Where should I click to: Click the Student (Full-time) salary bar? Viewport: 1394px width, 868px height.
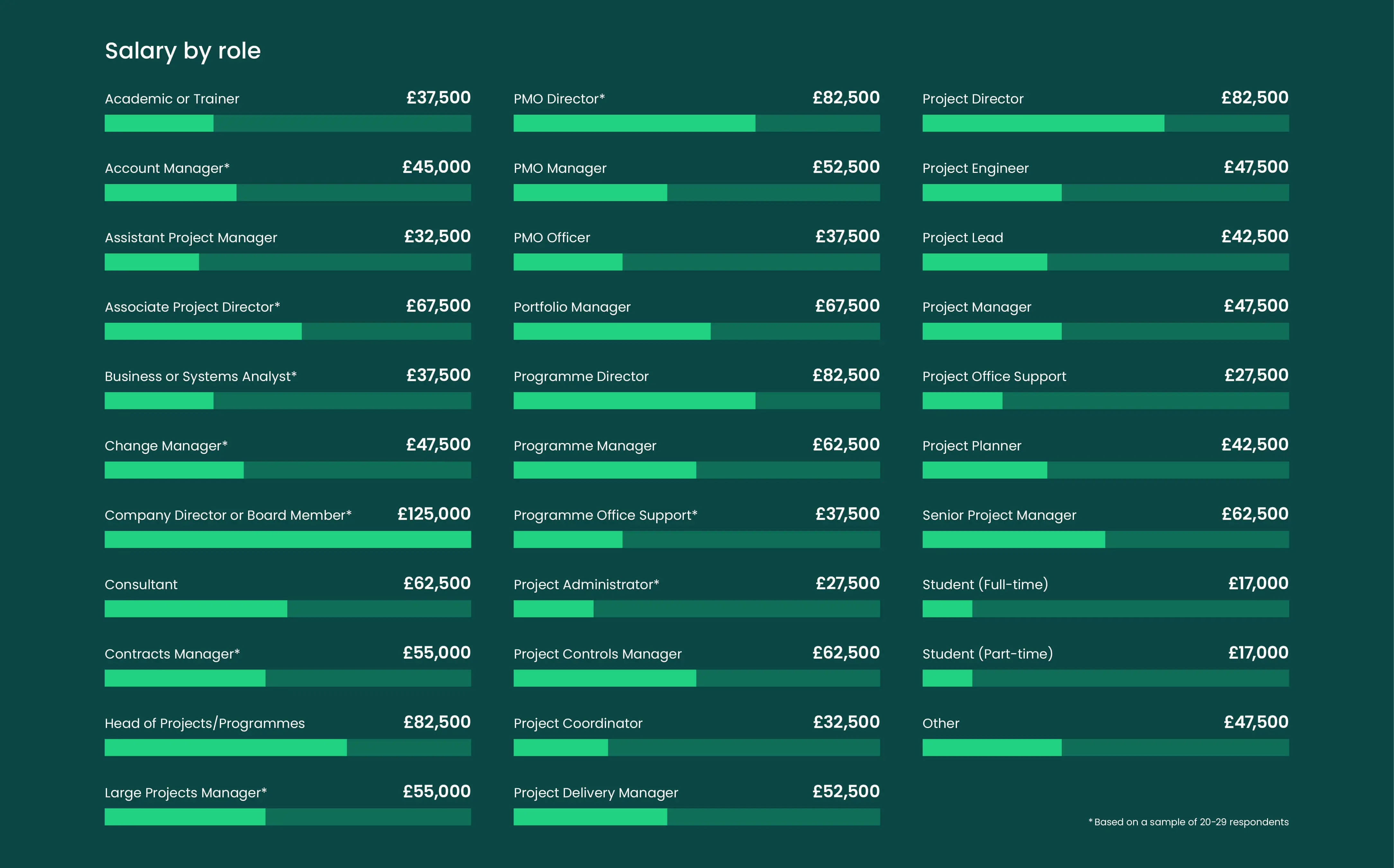(1105, 609)
